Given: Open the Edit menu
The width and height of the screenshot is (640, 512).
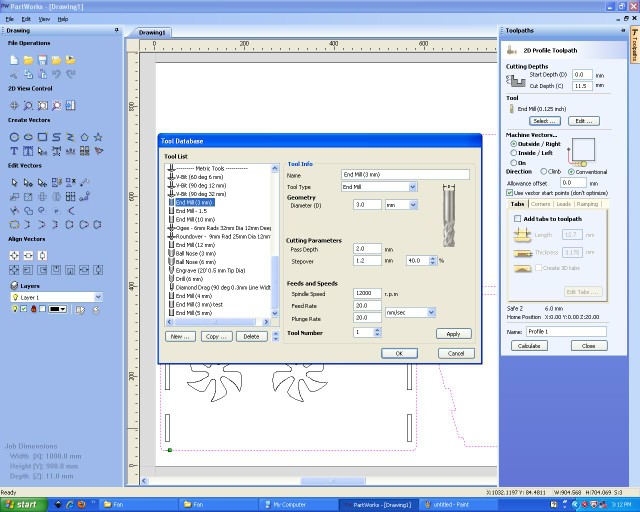Looking at the screenshot, I should tap(26, 19).
